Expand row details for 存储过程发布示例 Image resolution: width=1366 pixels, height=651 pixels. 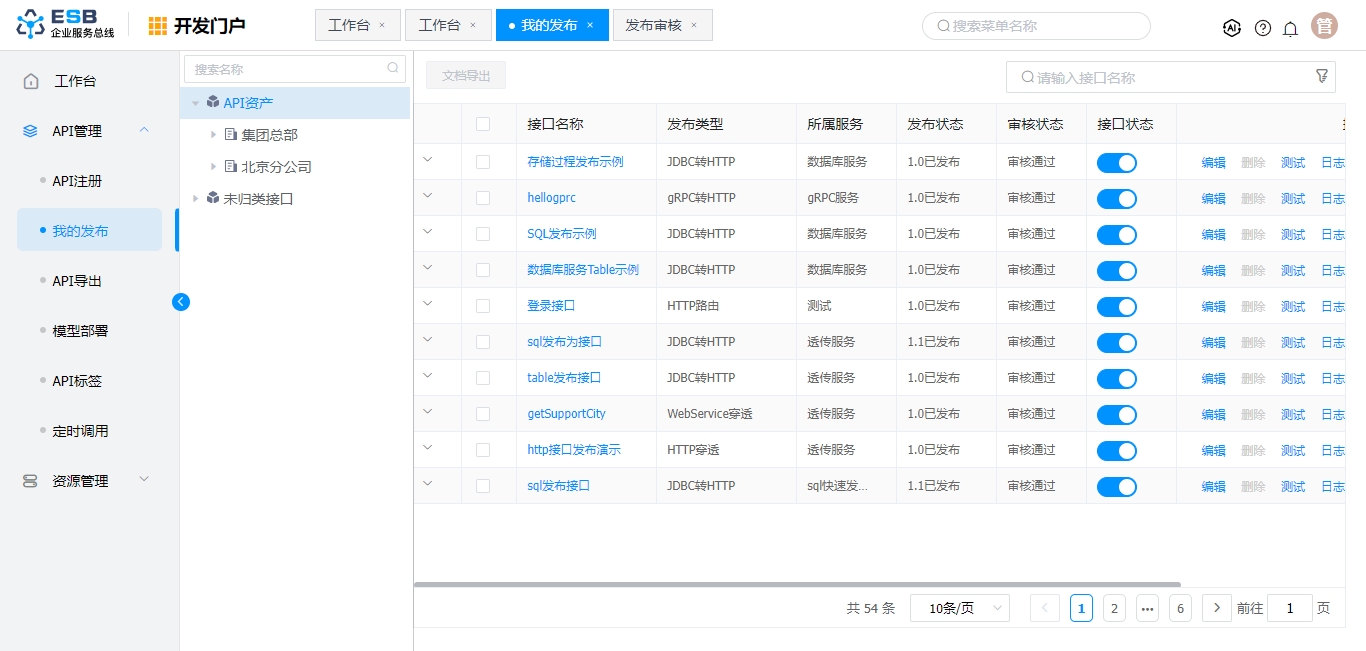(428, 160)
